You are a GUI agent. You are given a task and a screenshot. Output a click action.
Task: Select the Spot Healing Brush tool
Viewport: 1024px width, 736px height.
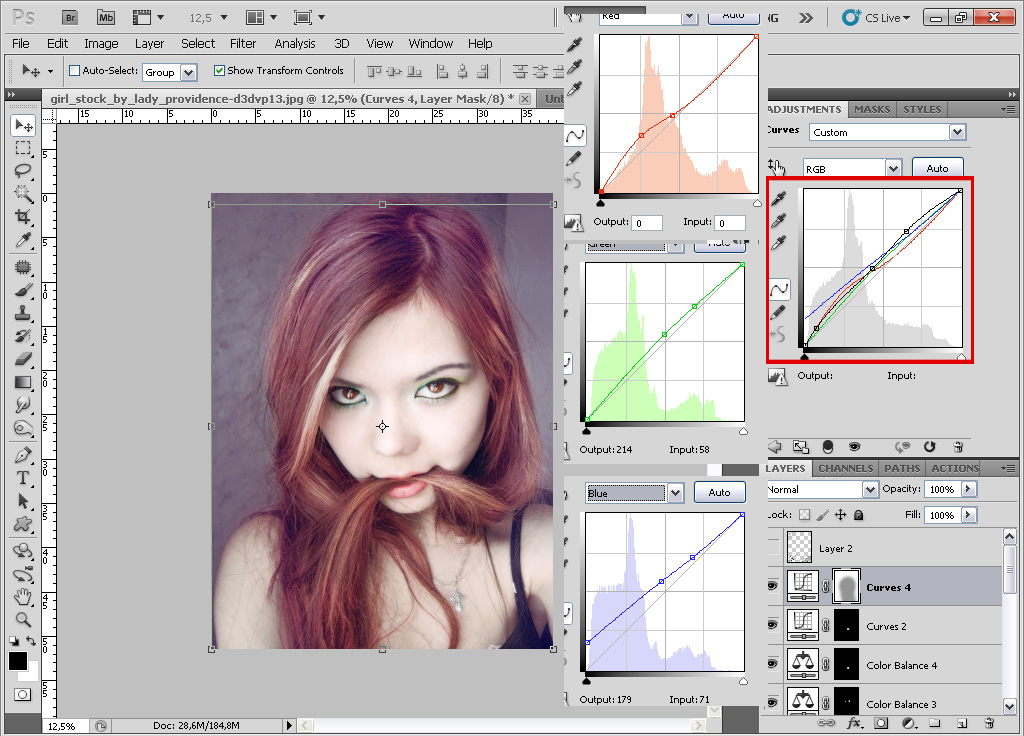click(x=24, y=267)
